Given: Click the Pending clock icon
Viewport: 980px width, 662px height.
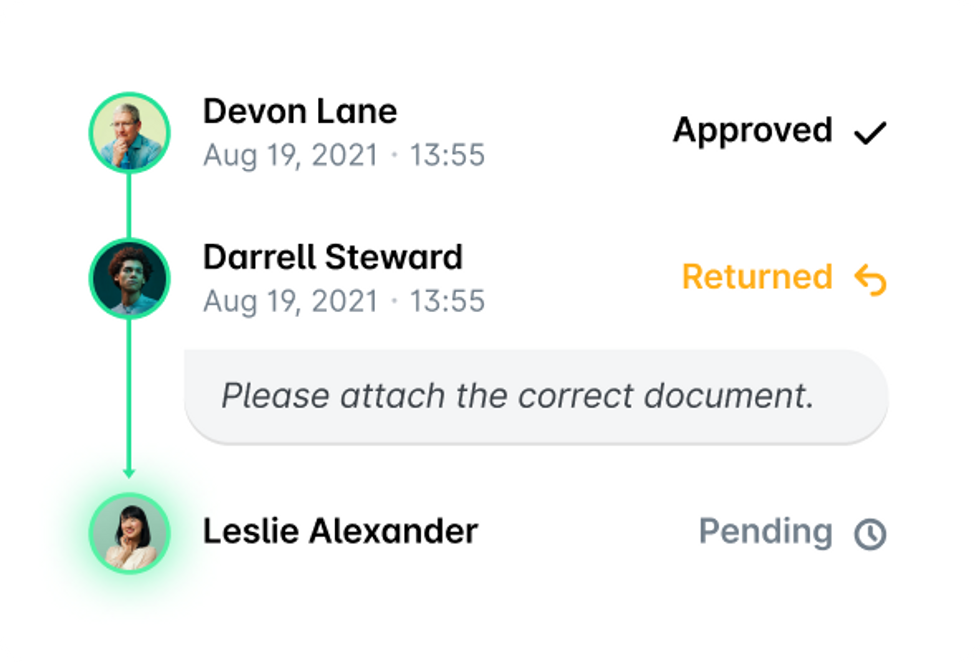Looking at the screenshot, I should click(870, 534).
